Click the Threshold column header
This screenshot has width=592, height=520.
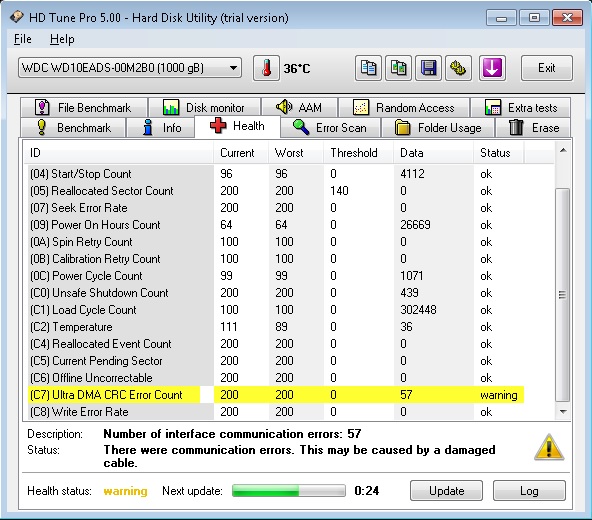click(x=359, y=153)
